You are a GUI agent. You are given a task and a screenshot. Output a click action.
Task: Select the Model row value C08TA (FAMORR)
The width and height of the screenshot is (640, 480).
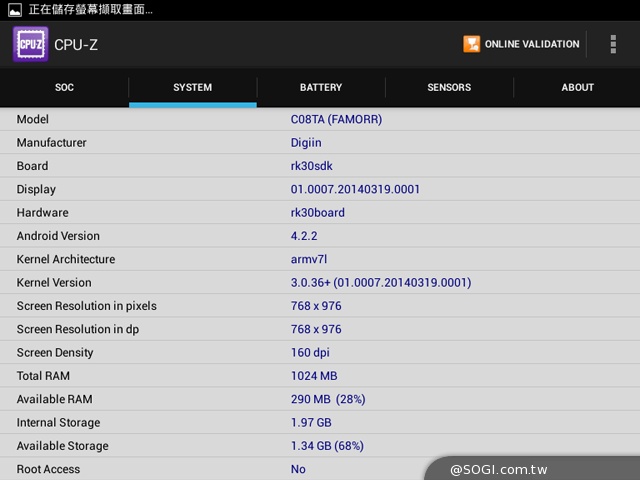pos(336,119)
